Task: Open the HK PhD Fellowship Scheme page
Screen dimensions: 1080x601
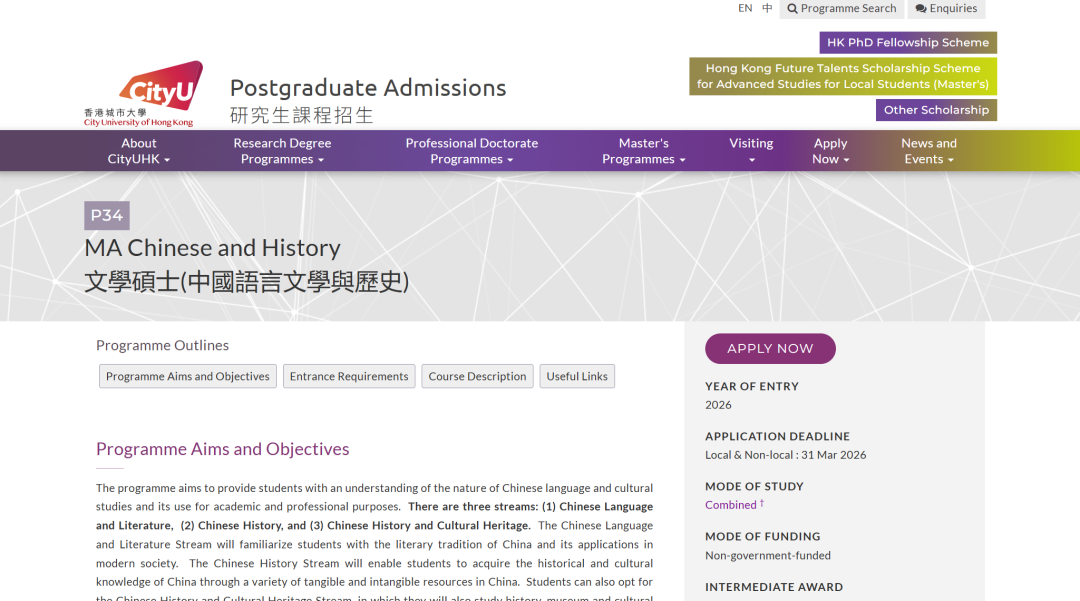Action: pos(907,42)
